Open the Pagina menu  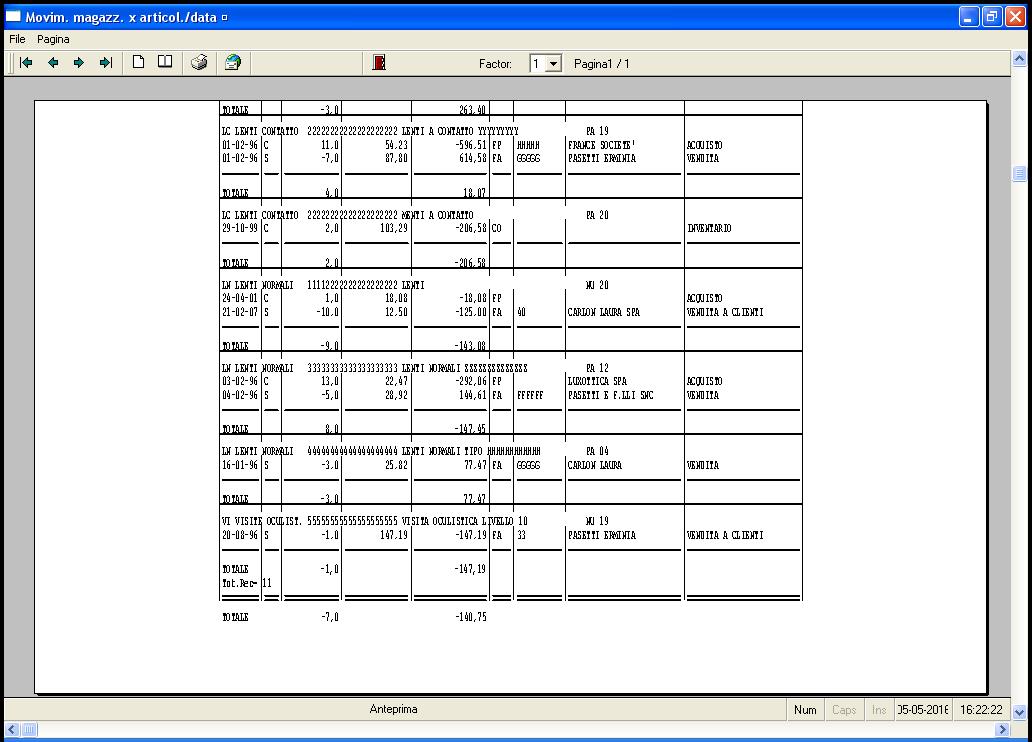pos(54,39)
